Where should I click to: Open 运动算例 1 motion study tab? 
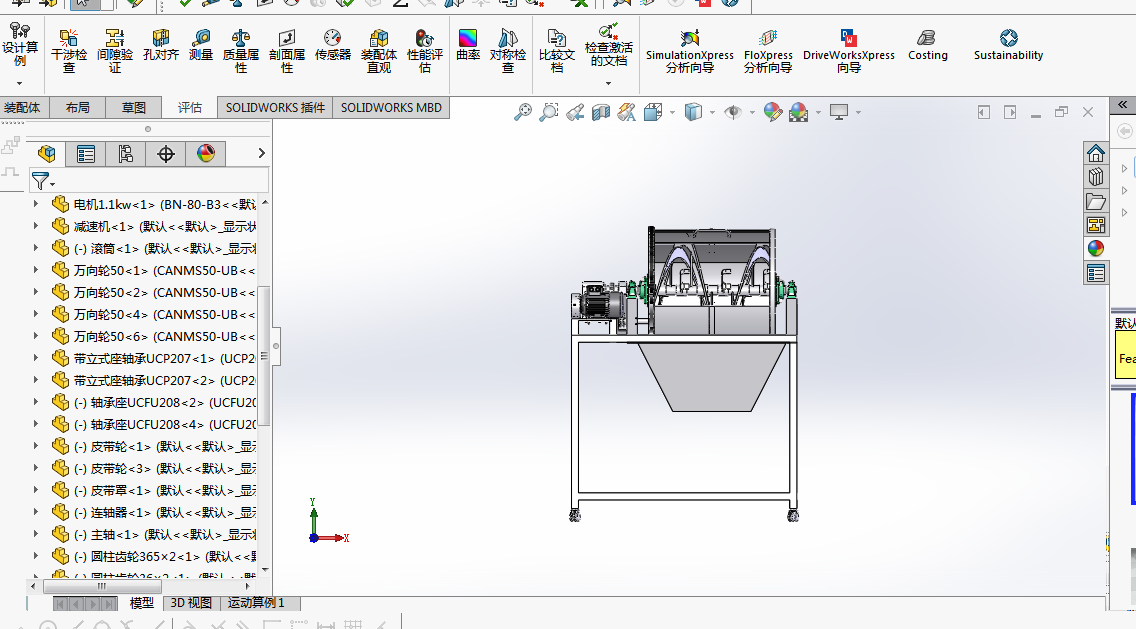pyautogui.click(x=256, y=603)
